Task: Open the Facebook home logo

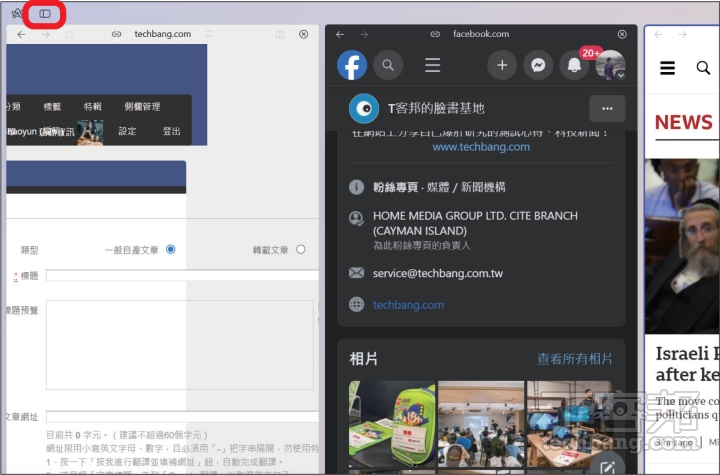Action: 352,65
